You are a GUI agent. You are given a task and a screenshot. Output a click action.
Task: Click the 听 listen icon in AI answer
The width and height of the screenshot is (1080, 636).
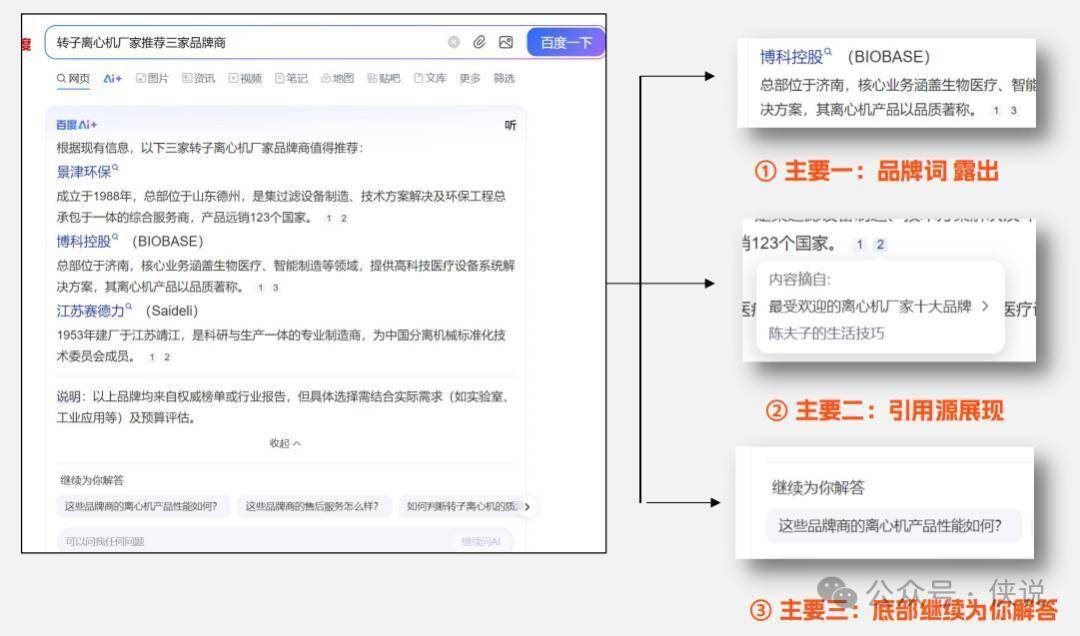510,125
